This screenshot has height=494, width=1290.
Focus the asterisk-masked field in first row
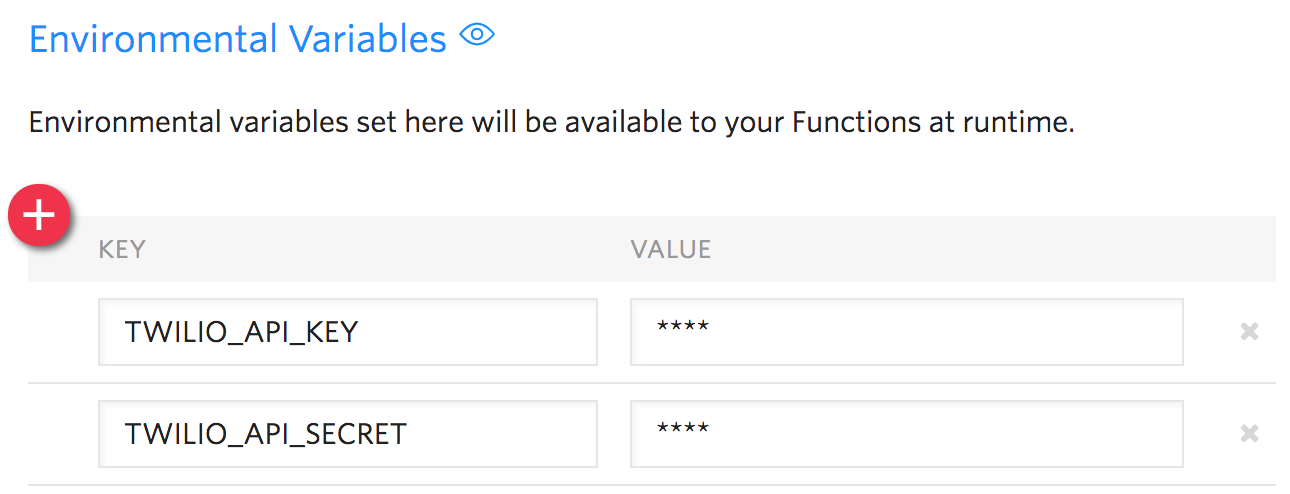(907, 332)
